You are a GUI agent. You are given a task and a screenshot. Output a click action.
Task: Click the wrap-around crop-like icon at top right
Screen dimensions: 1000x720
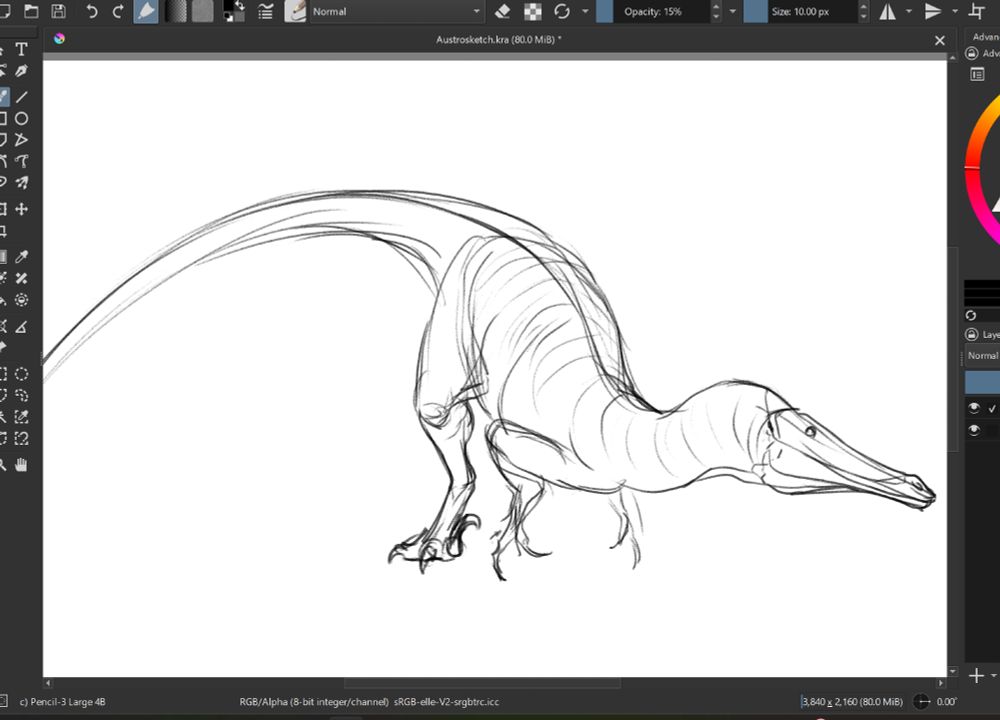[x=976, y=11]
